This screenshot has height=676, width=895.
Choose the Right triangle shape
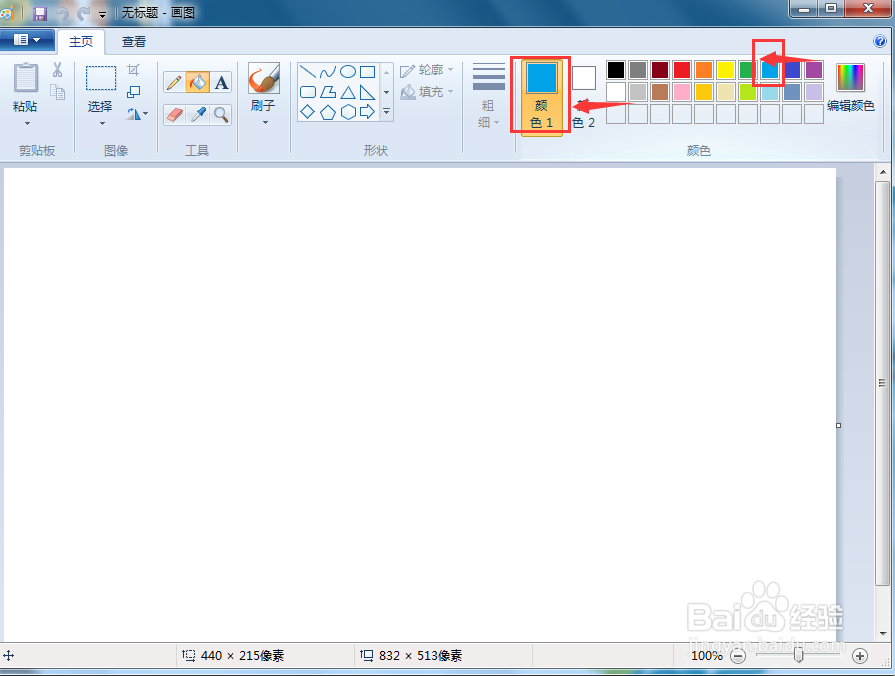pyautogui.click(x=368, y=92)
